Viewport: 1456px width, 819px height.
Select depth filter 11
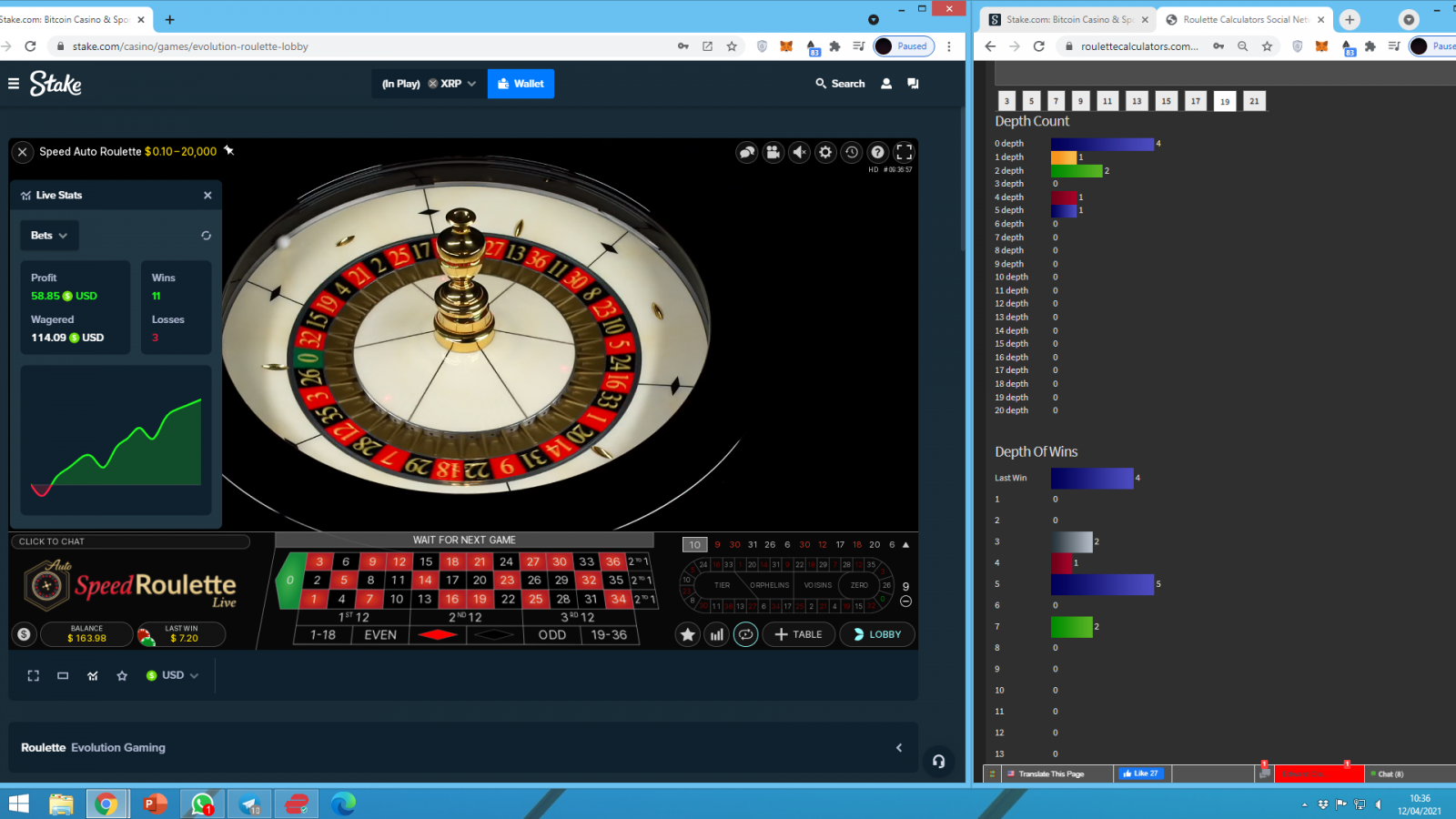tap(1107, 101)
